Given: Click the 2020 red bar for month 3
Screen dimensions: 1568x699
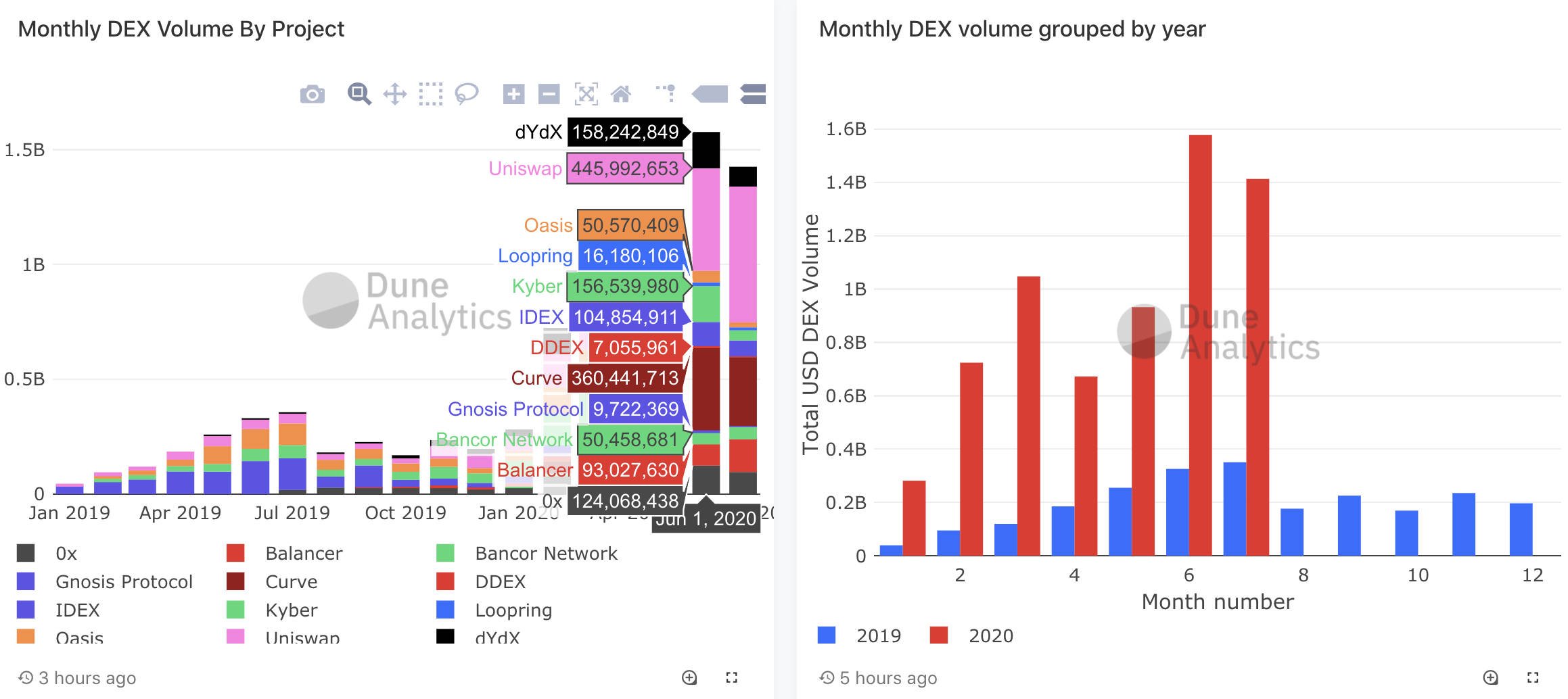Looking at the screenshot, I should pos(1029,416).
